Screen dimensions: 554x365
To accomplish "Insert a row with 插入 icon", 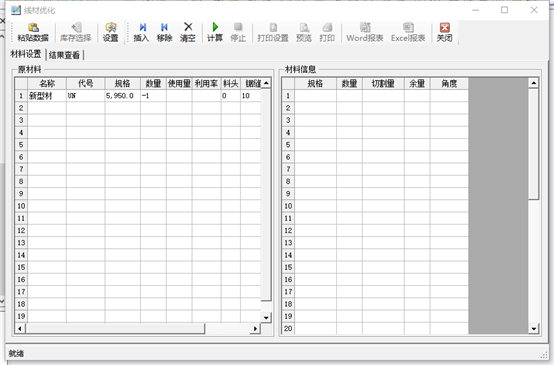I will click(141, 32).
